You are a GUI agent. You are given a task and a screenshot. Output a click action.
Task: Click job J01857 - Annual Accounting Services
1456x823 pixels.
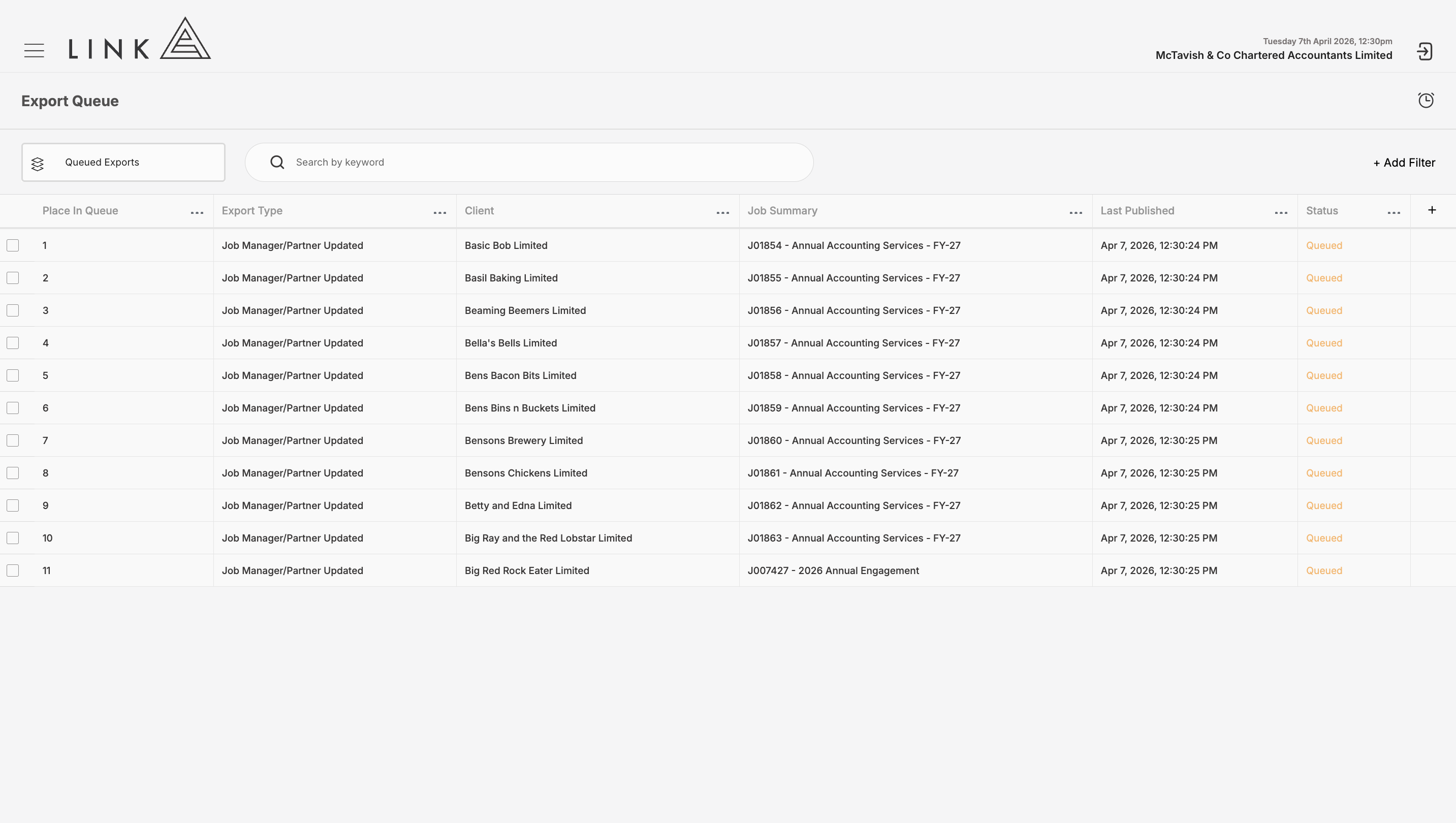[x=853, y=343]
